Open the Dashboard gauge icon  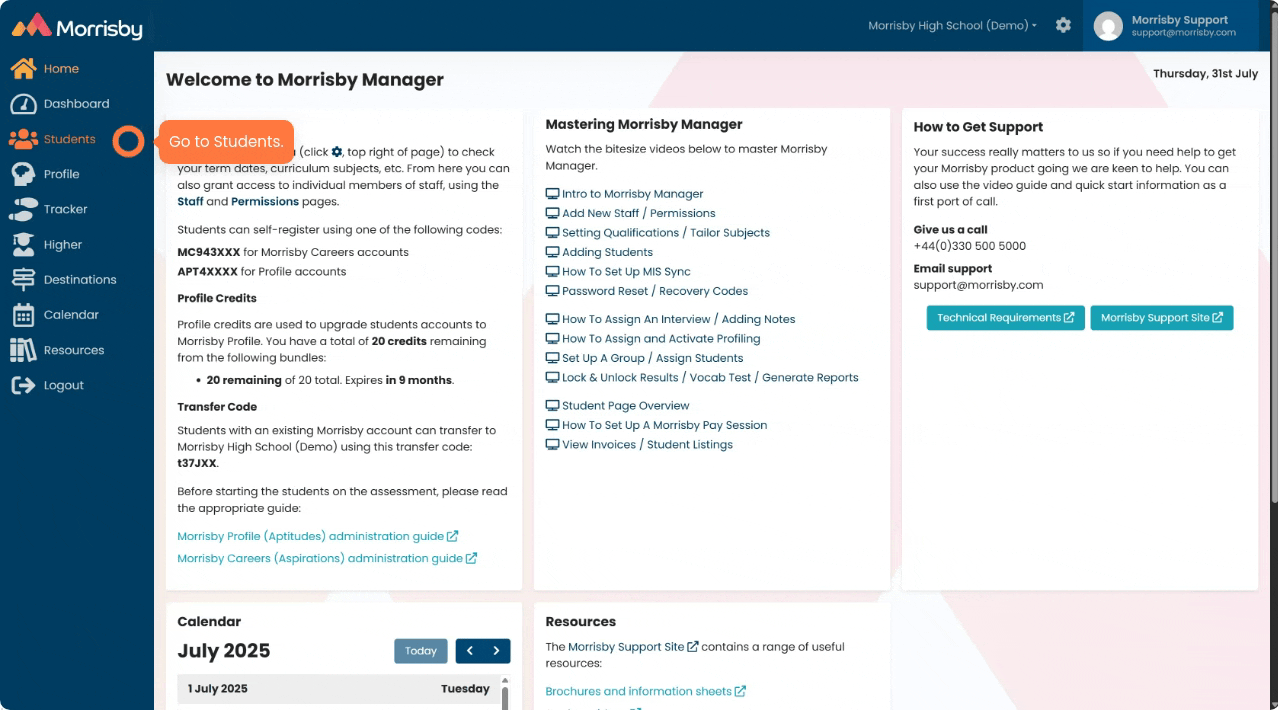click(x=23, y=104)
